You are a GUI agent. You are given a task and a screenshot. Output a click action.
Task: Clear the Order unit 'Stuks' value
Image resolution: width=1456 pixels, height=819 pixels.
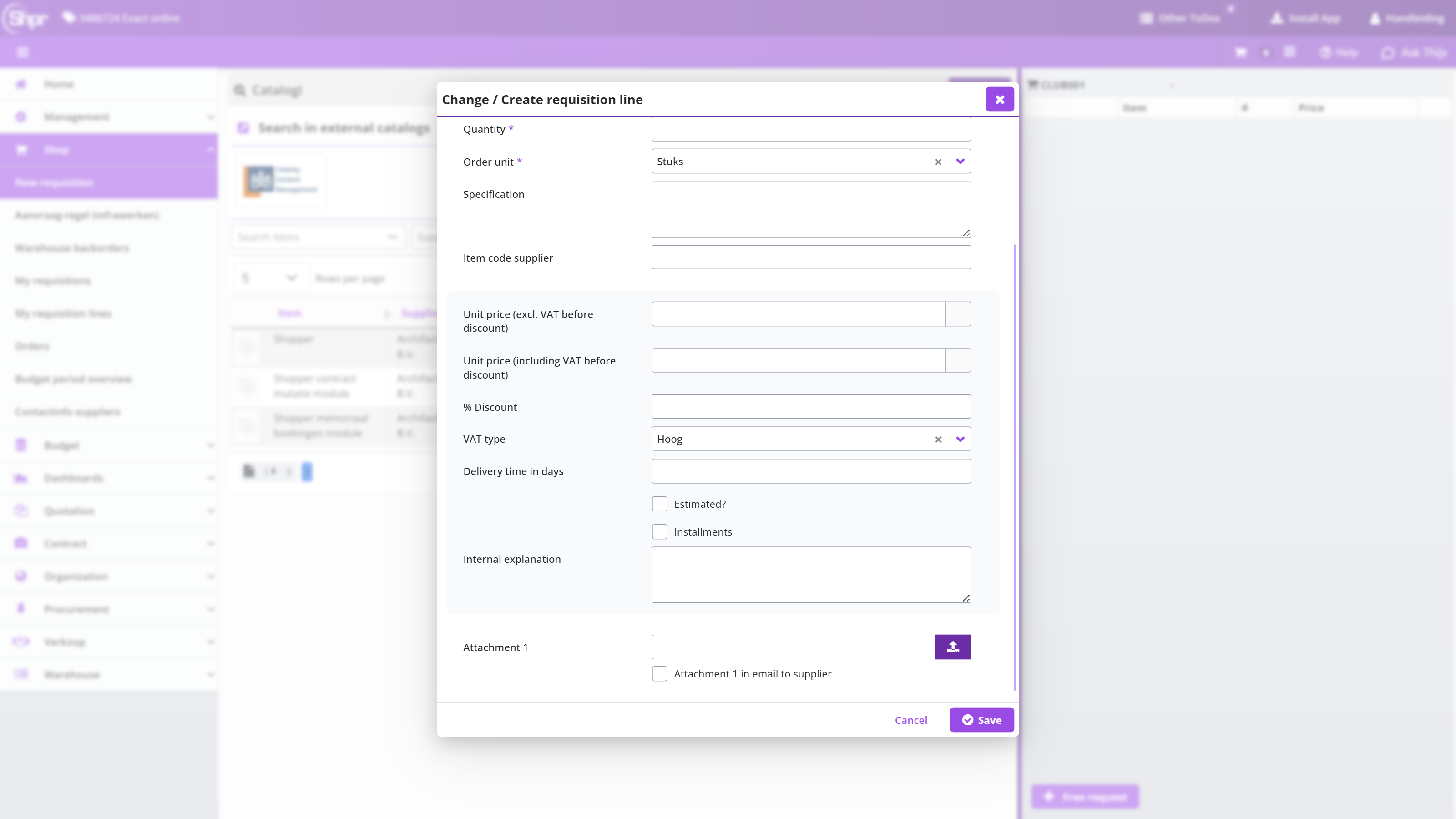coord(938,162)
